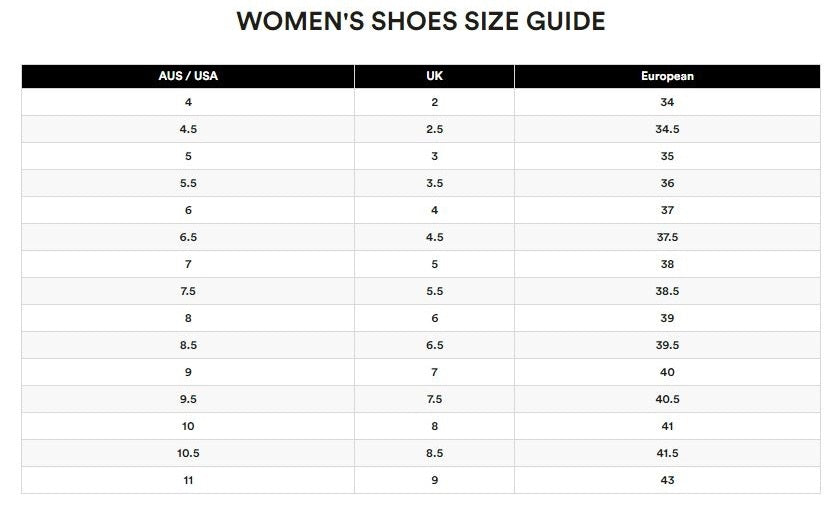Click the Women's Shoes Size Guide title

tap(420, 21)
